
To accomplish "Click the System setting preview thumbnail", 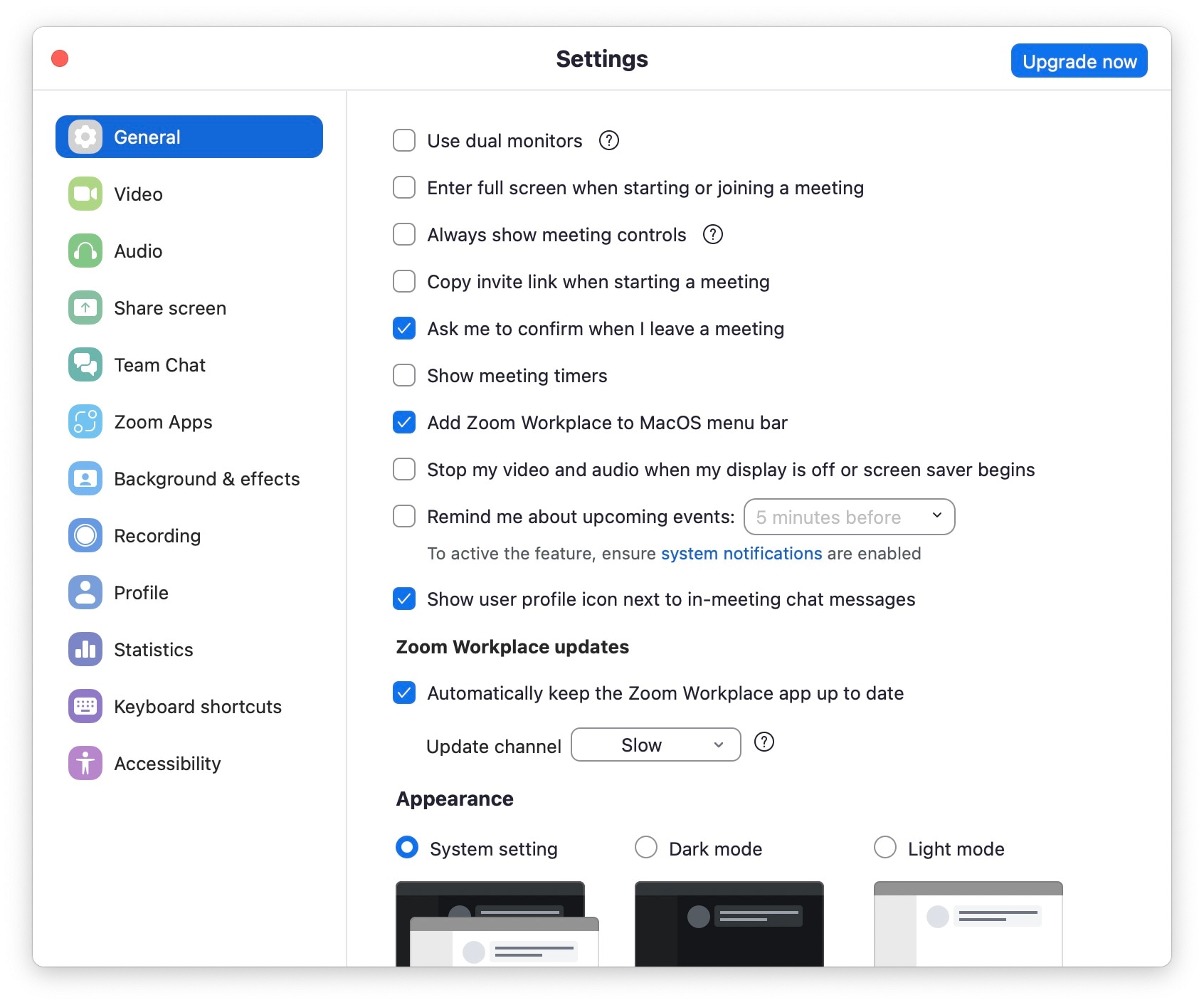I will pyautogui.click(x=497, y=923).
